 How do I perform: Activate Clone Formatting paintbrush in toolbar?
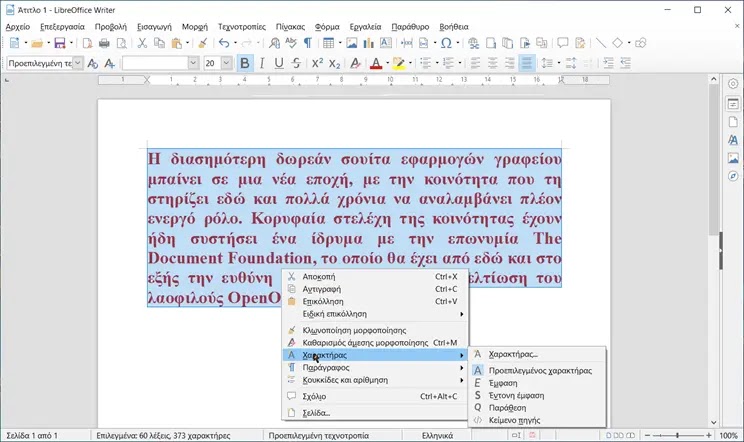click(203, 43)
